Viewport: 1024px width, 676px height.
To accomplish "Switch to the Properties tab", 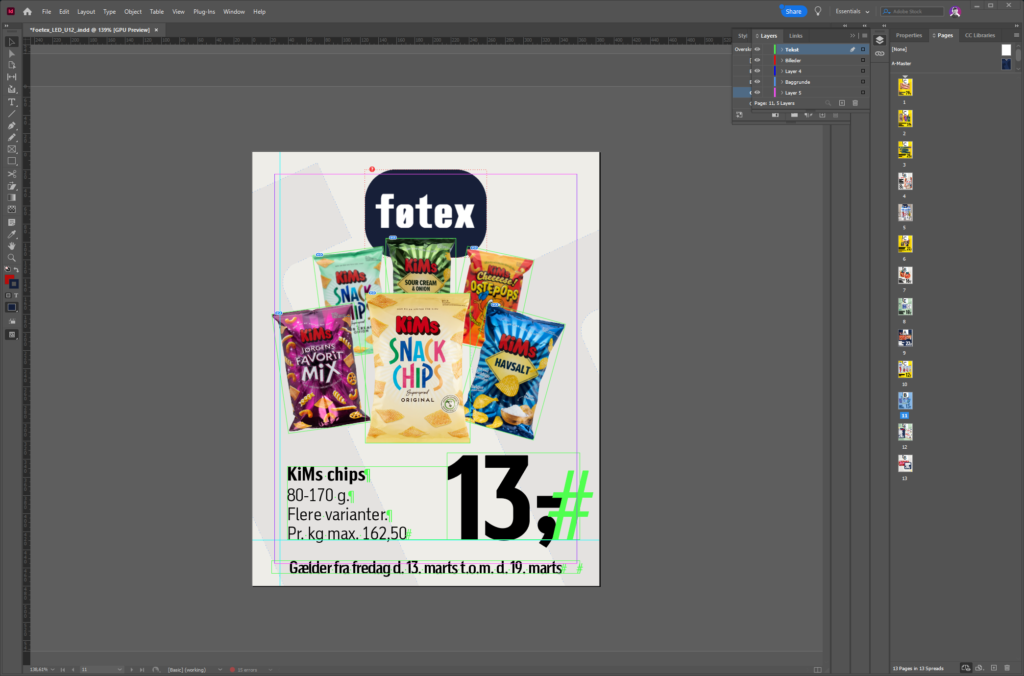I will [909, 35].
